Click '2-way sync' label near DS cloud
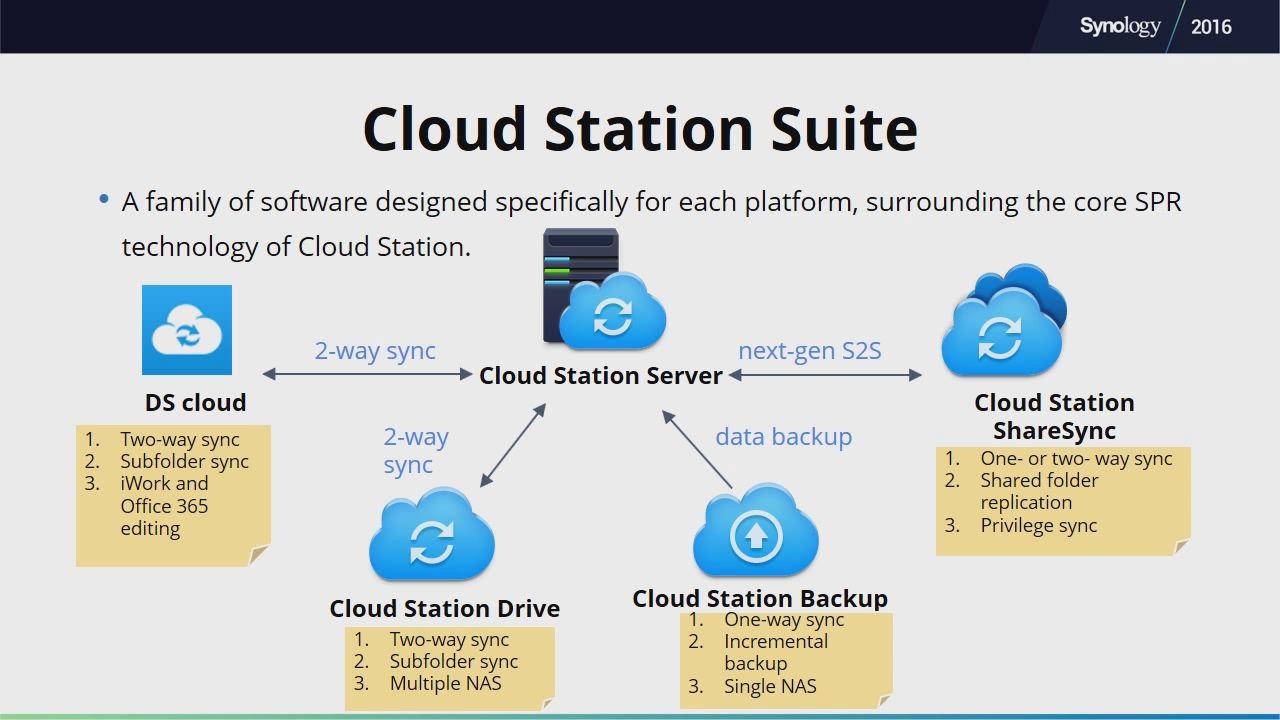Viewport: 1280px width, 720px height. tap(375, 351)
